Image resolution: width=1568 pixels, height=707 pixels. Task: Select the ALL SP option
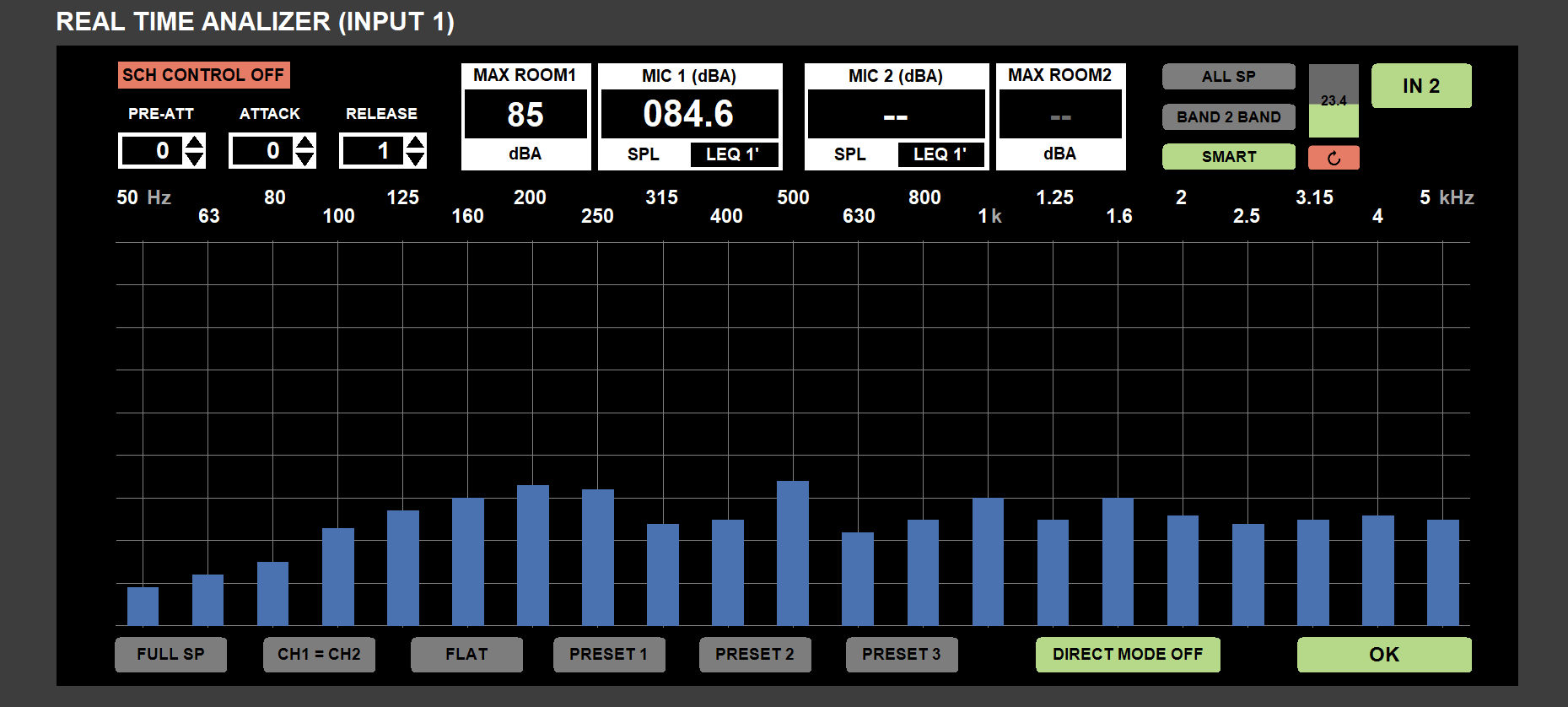click(x=1228, y=77)
